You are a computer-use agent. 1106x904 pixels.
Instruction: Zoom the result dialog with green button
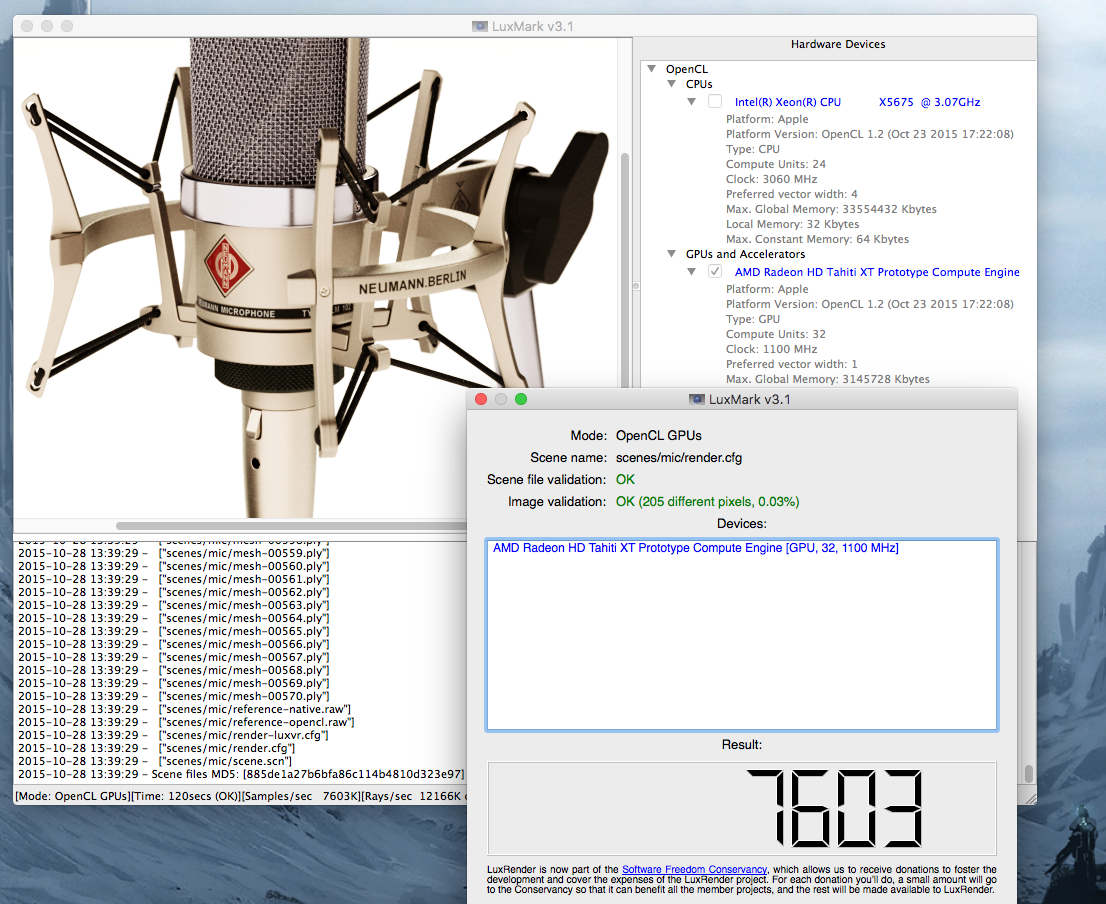click(x=520, y=399)
